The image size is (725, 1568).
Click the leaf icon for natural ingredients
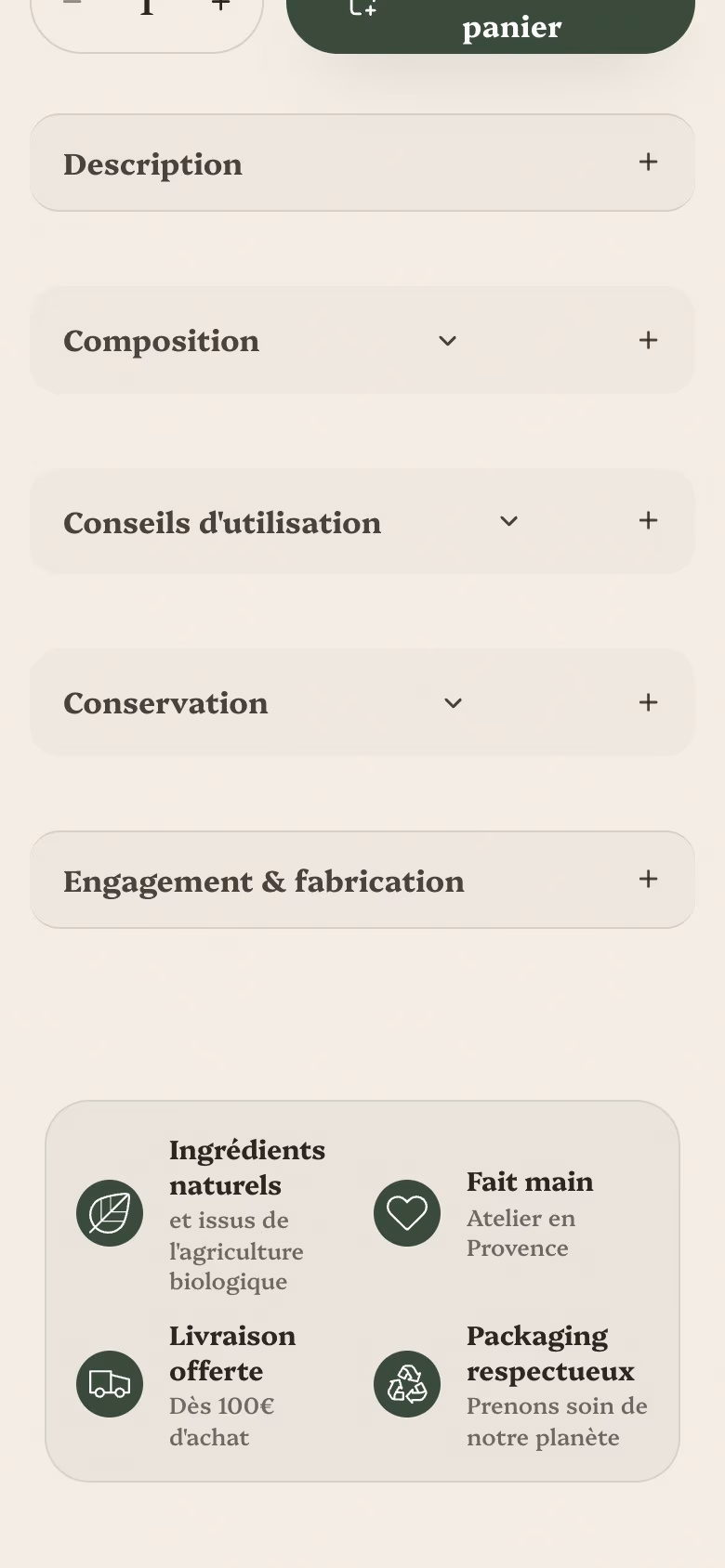tap(110, 1213)
